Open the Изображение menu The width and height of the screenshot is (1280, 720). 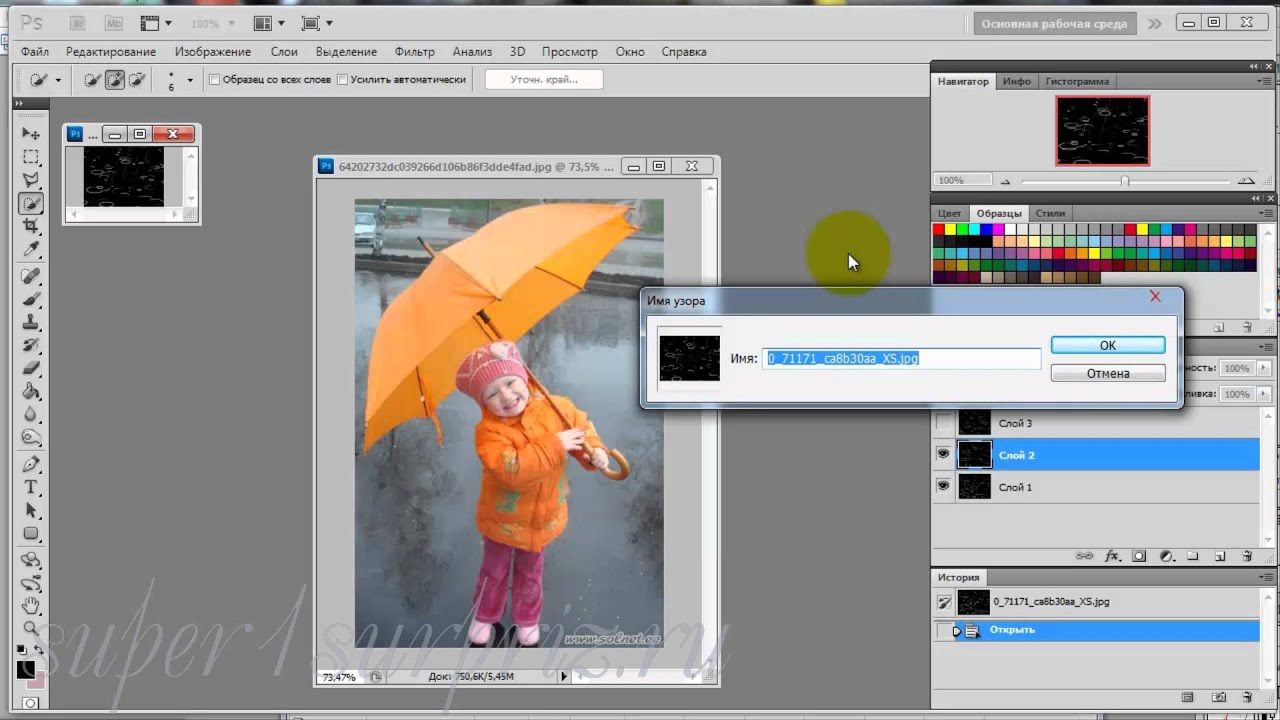[213, 52]
